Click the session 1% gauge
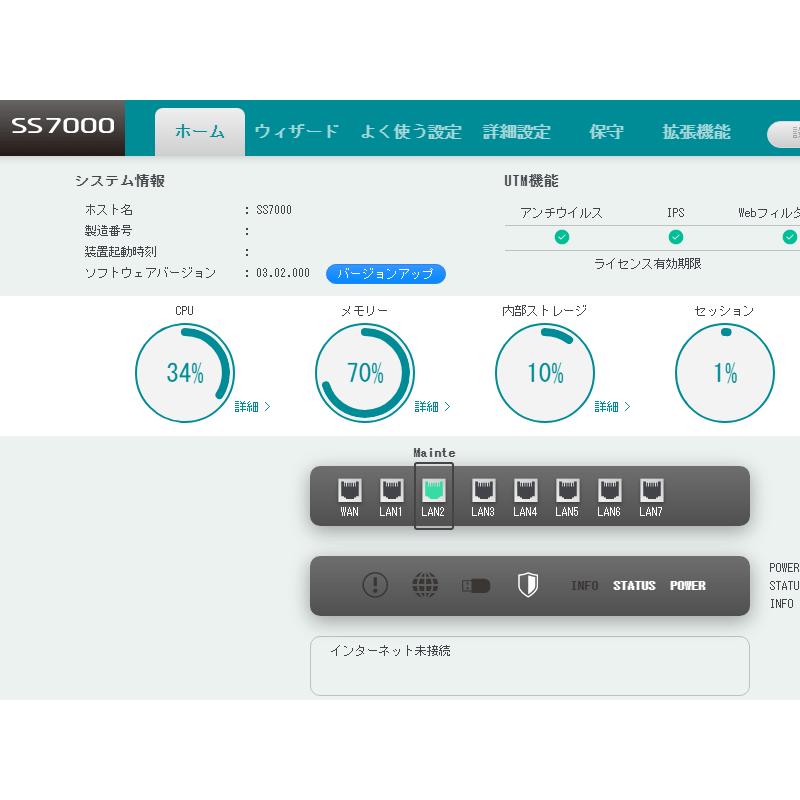 point(725,373)
